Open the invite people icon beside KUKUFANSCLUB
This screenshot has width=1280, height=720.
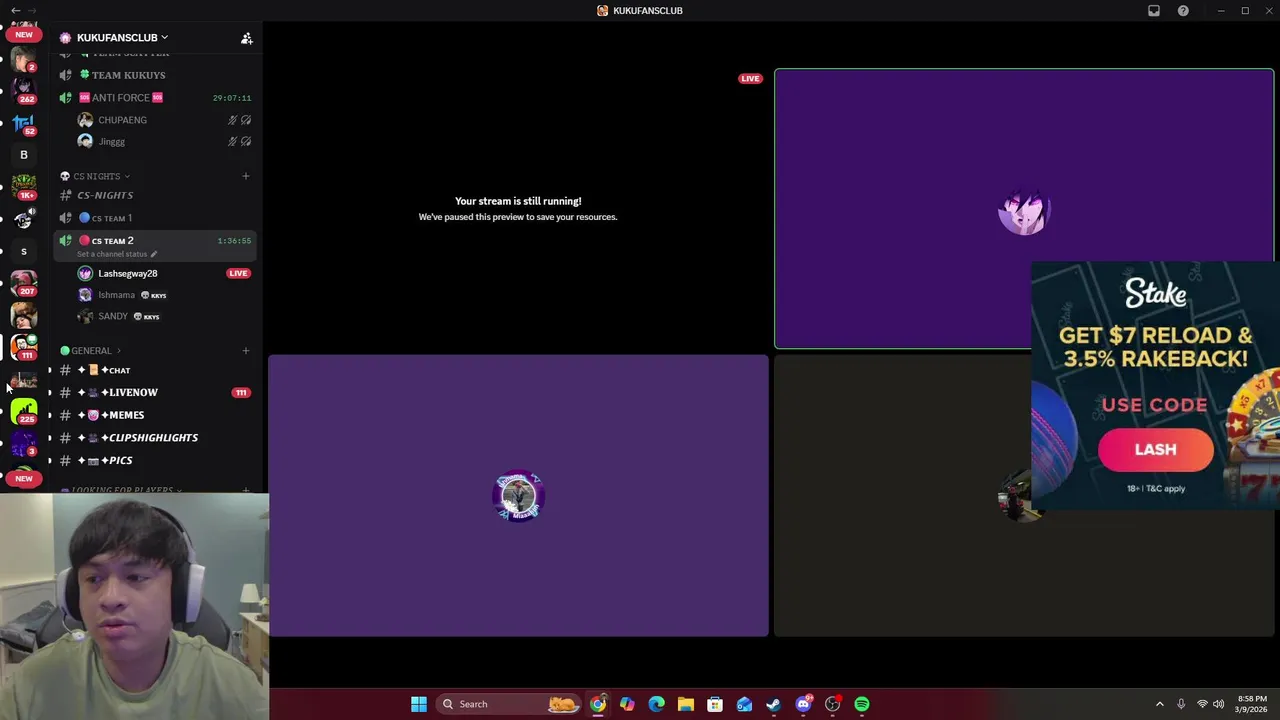(246, 38)
